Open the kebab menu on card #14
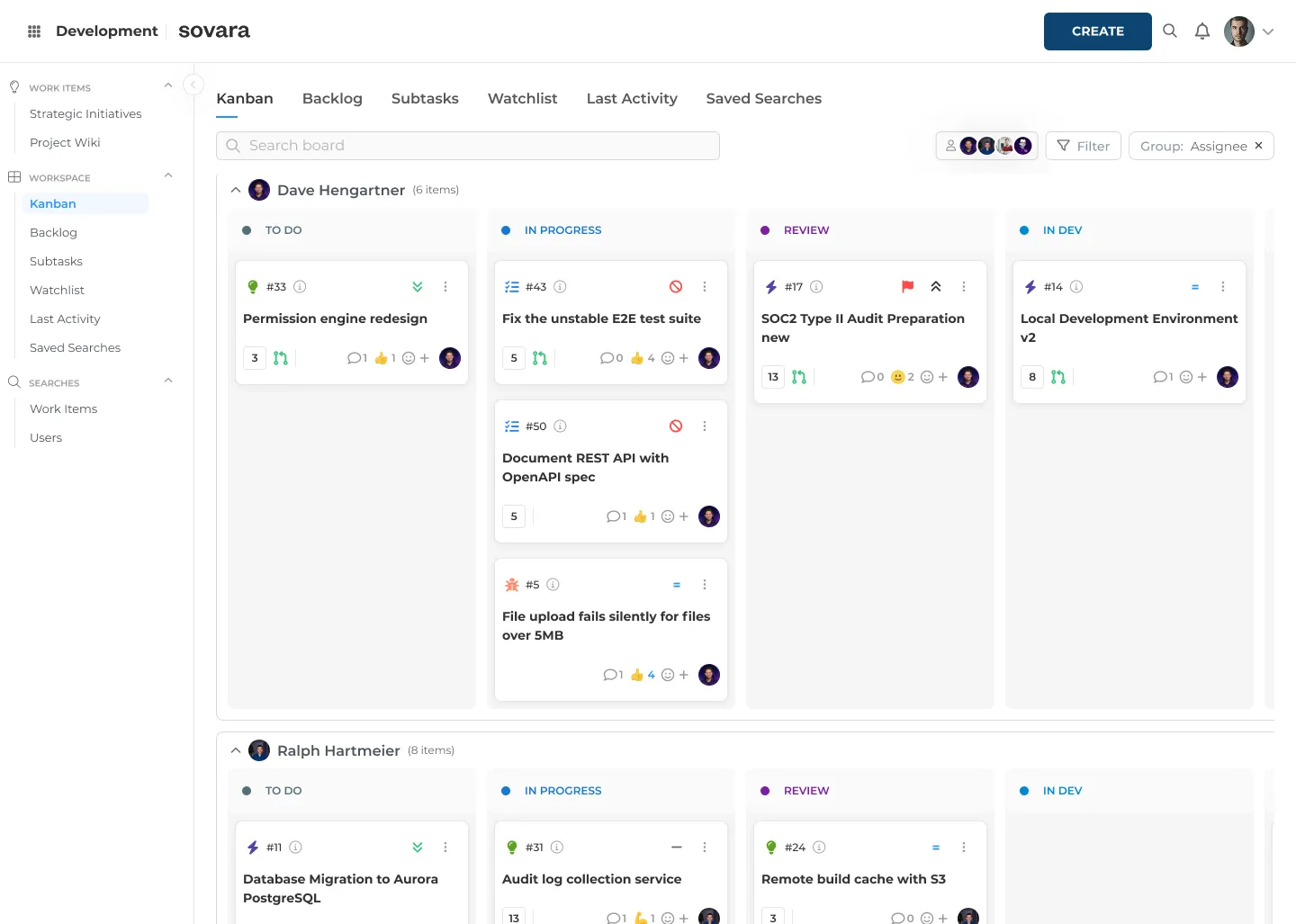The image size is (1296, 924). 1223,287
